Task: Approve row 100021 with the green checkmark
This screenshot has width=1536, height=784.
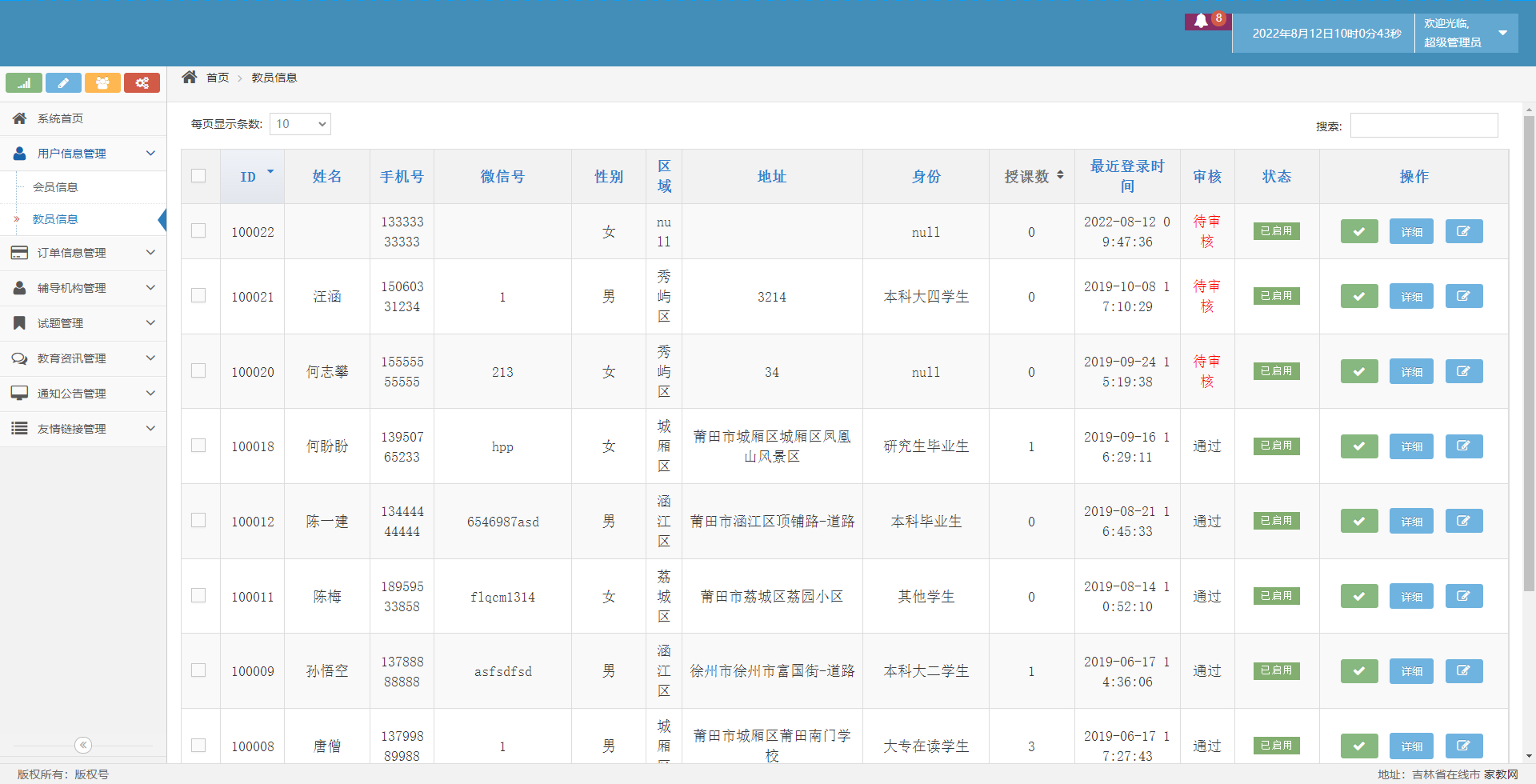Action: pyautogui.click(x=1359, y=296)
